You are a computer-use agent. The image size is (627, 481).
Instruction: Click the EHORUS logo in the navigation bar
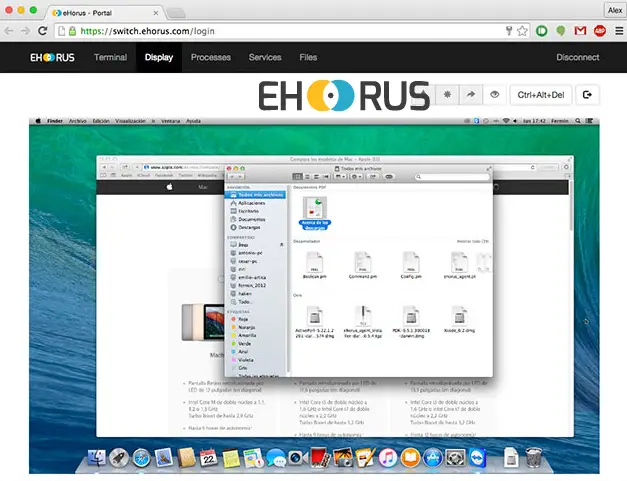(x=52, y=57)
